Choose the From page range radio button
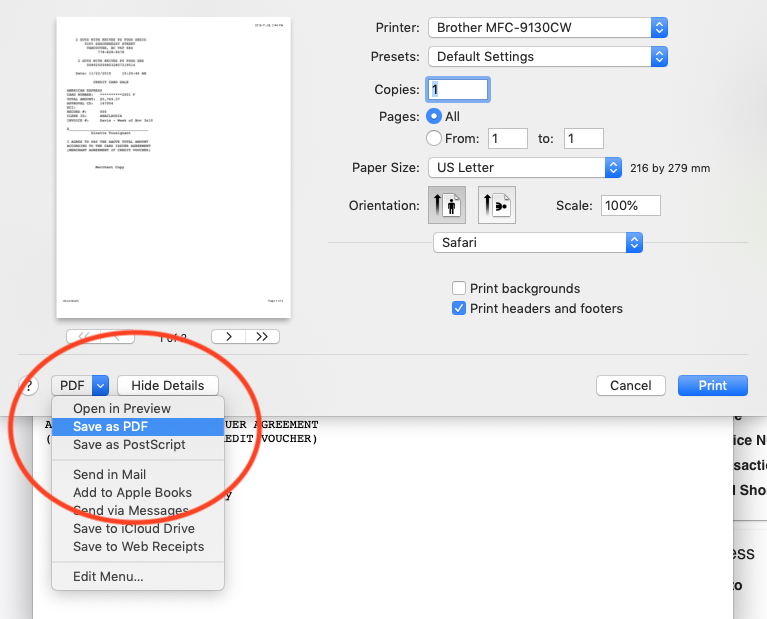767x619 pixels. [x=434, y=139]
